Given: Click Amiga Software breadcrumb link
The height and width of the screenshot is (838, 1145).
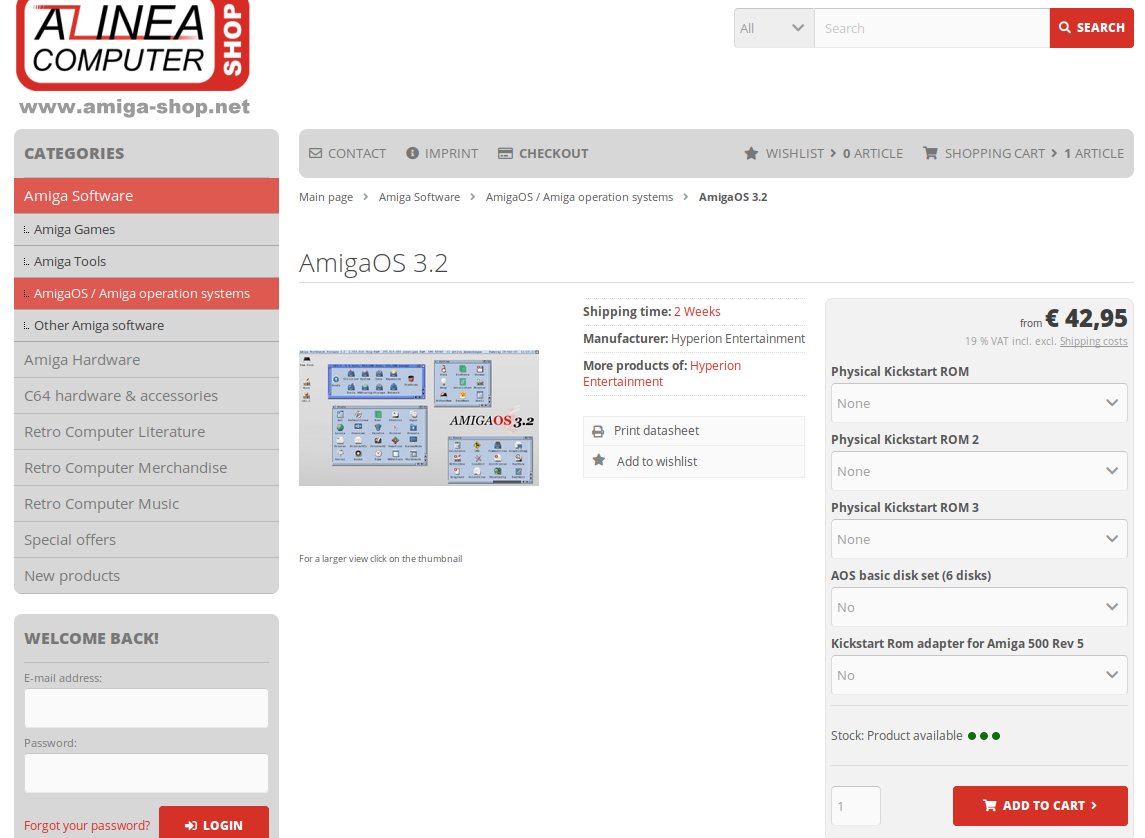Looking at the screenshot, I should [419, 197].
